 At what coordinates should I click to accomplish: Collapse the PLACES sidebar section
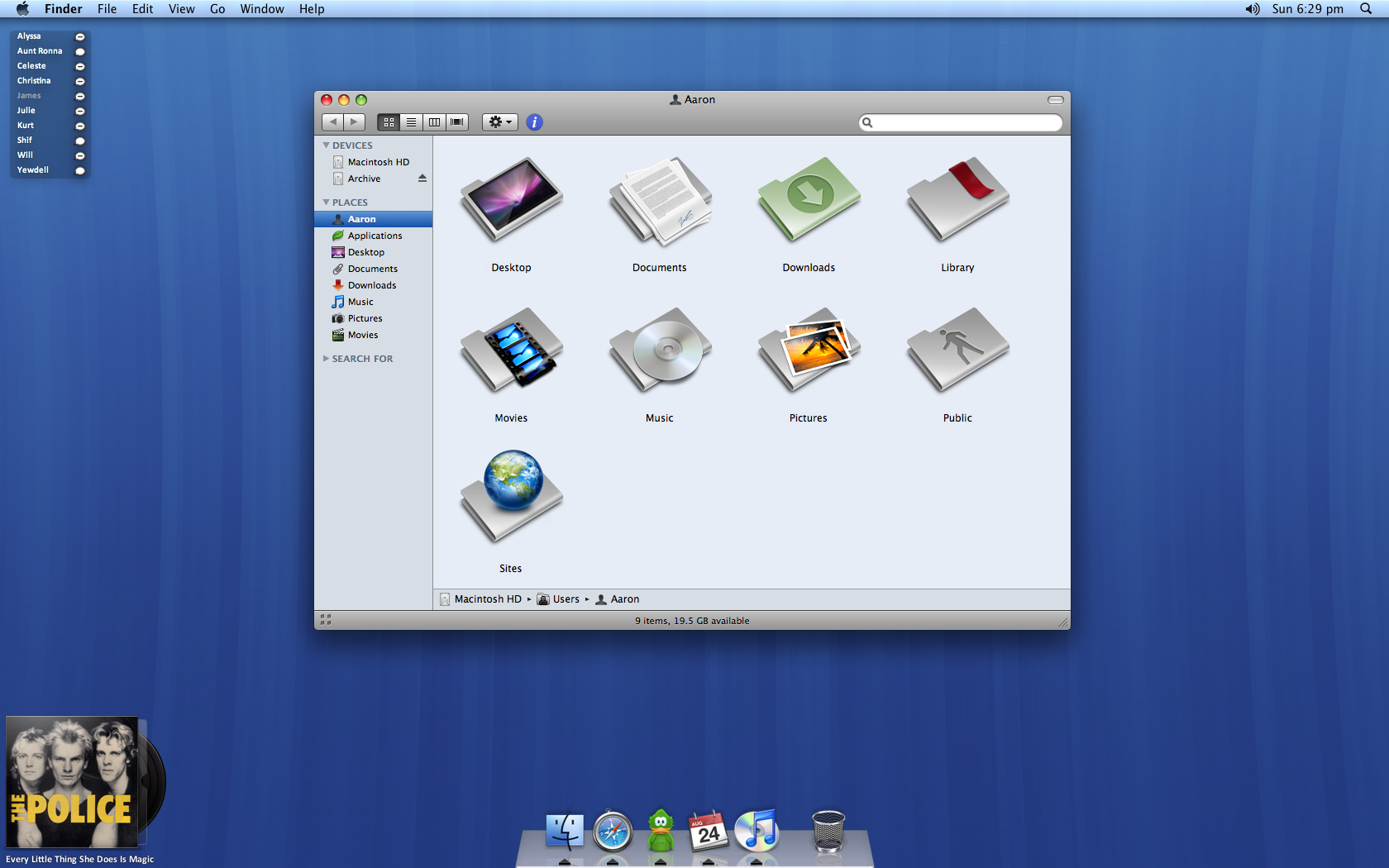point(326,203)
